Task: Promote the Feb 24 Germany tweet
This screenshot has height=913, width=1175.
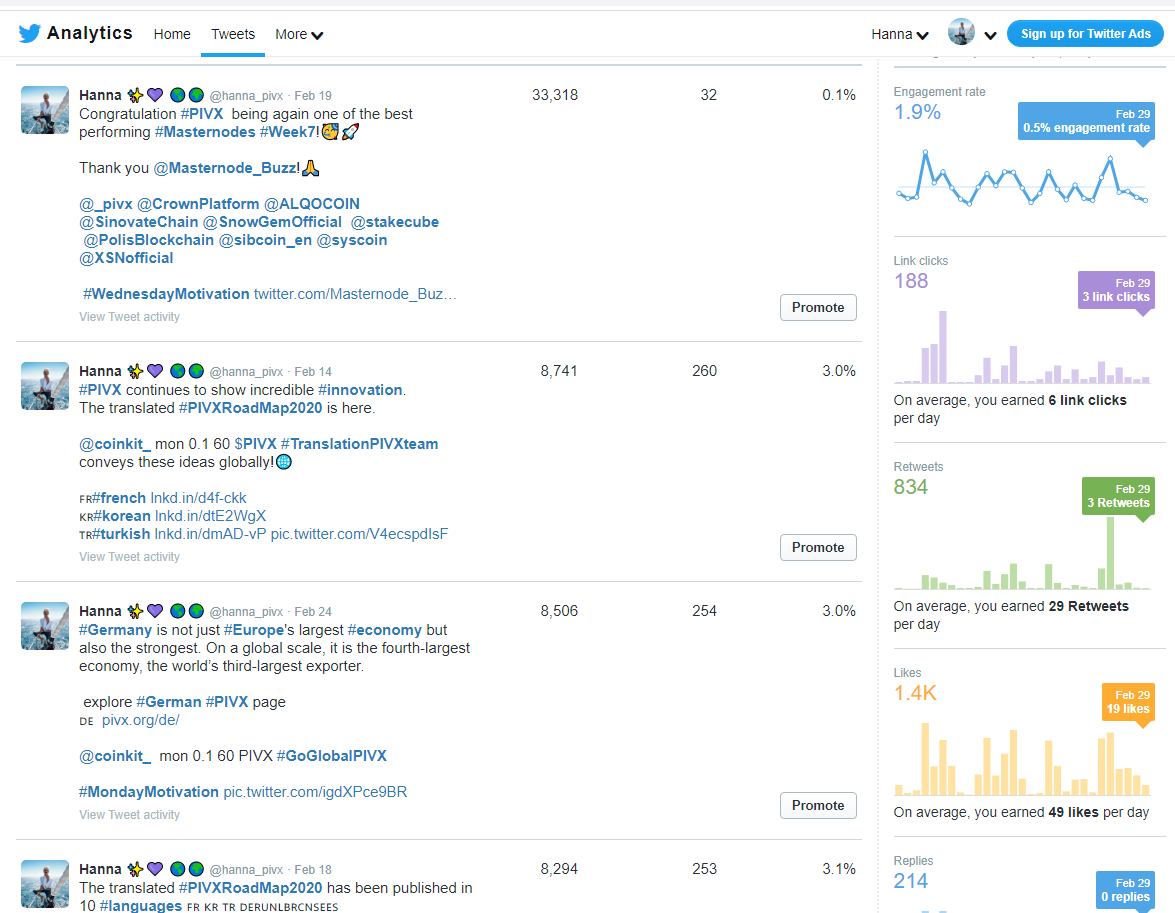Action: (x=818, y=805)
